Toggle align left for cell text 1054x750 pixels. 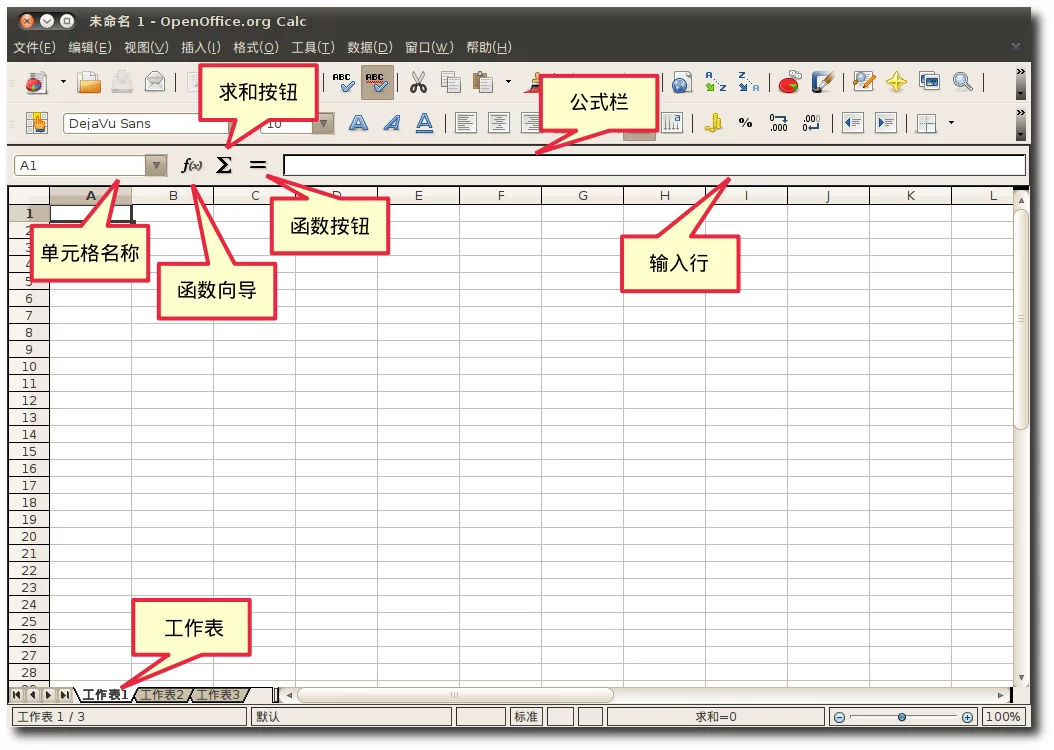point(465,123)
